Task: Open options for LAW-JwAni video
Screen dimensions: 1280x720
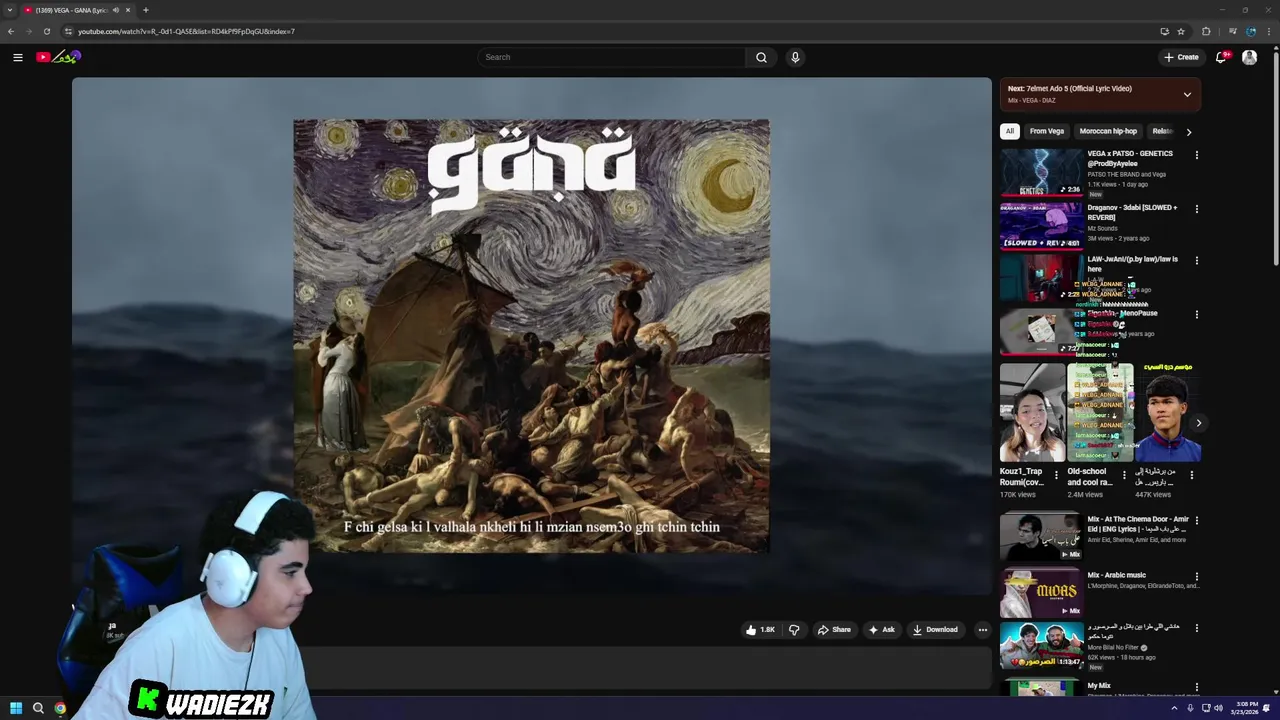Action: (1196, 261)
